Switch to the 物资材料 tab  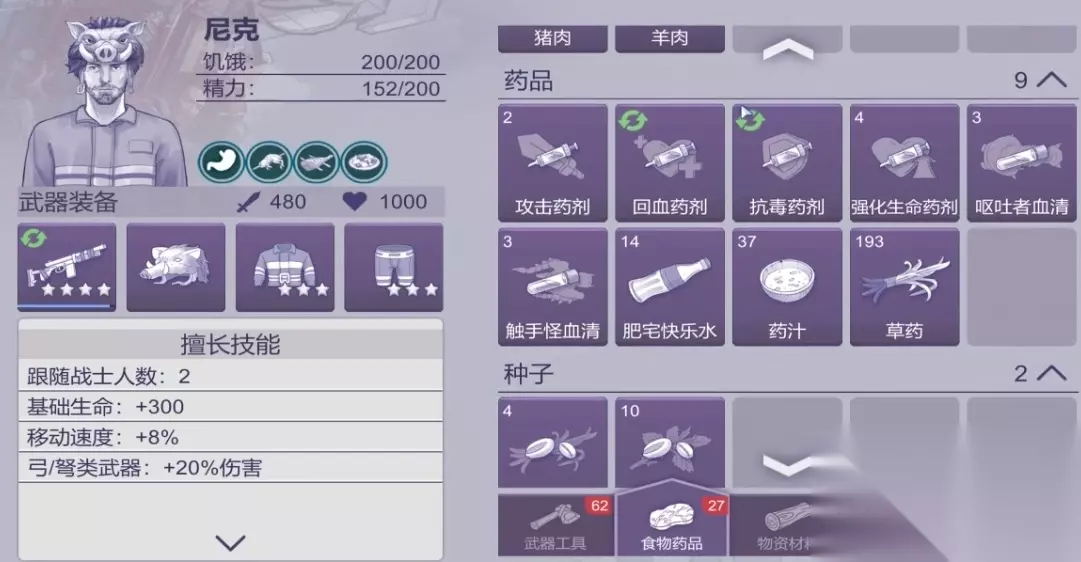coord(786,525)
